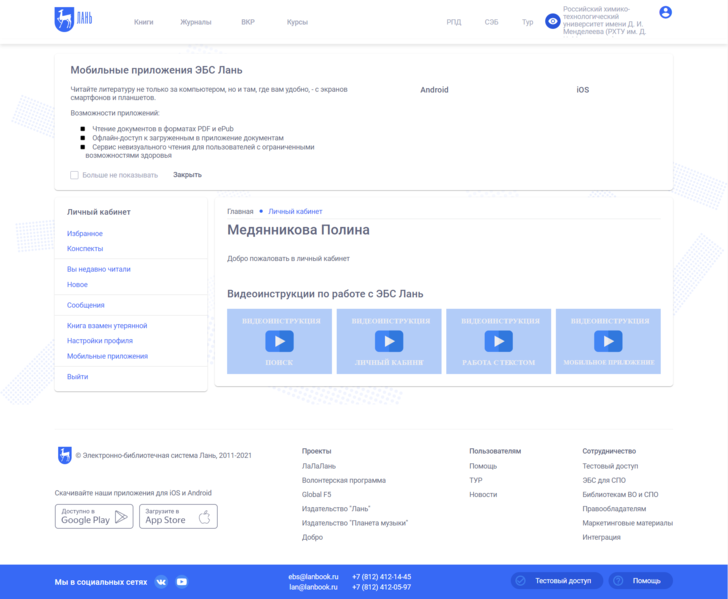Click the Android heading in banner
Image resolution: width=728 pixels, height=599 pixels.
(x=435, y=90)
